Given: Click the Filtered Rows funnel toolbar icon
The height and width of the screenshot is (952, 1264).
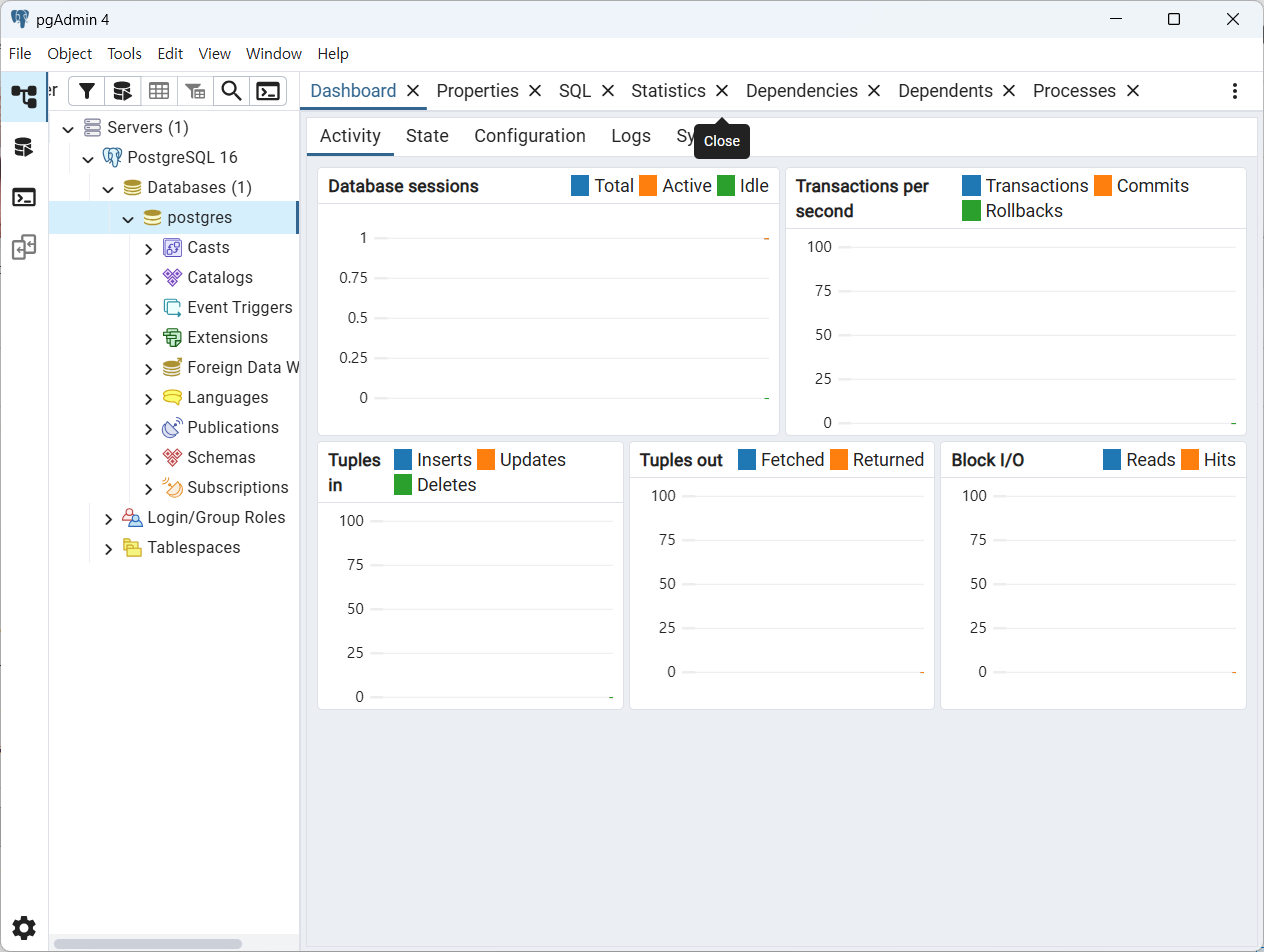Looking at the screenshot, I should (x=87, y=91).
